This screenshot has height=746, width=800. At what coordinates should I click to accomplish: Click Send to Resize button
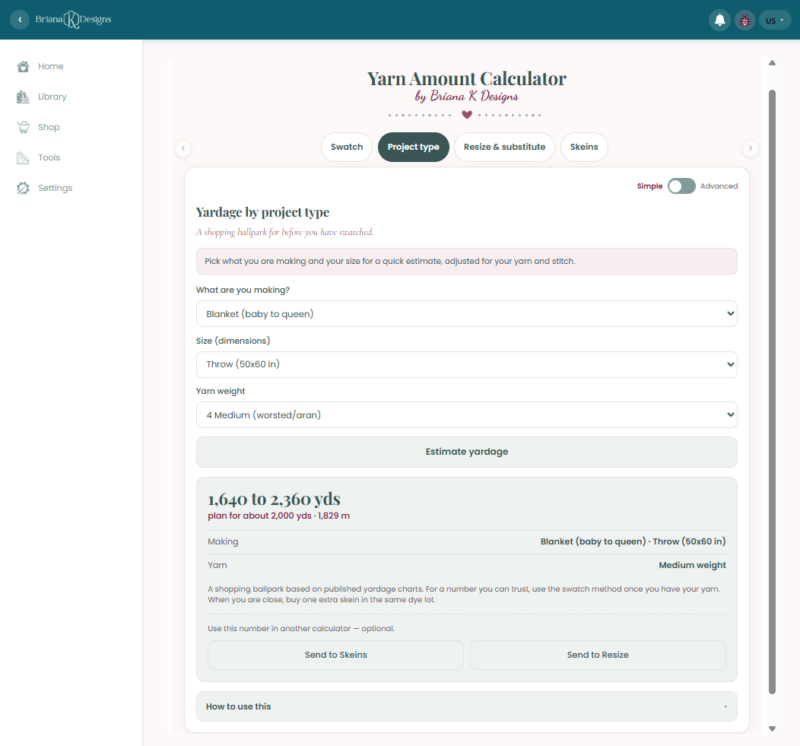point(597,655)
